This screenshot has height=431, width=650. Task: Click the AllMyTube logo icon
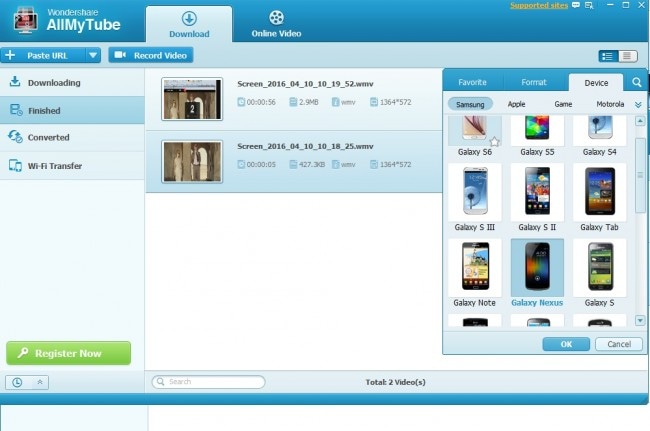pyautogui.click(x=25, y=20)
